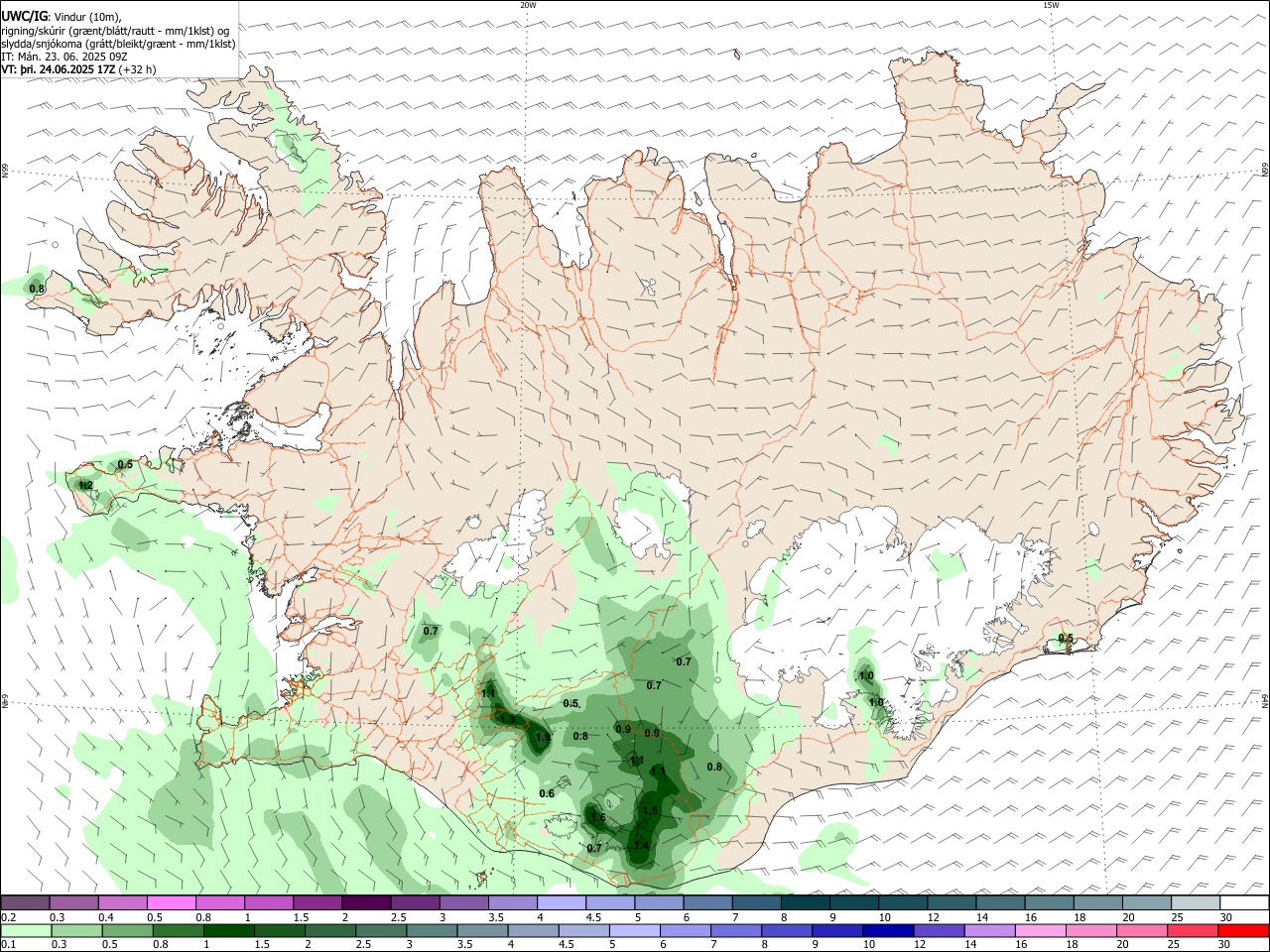Click the 'Vindur (10m)' header text

pyautogui.click(x=88, y=17)
